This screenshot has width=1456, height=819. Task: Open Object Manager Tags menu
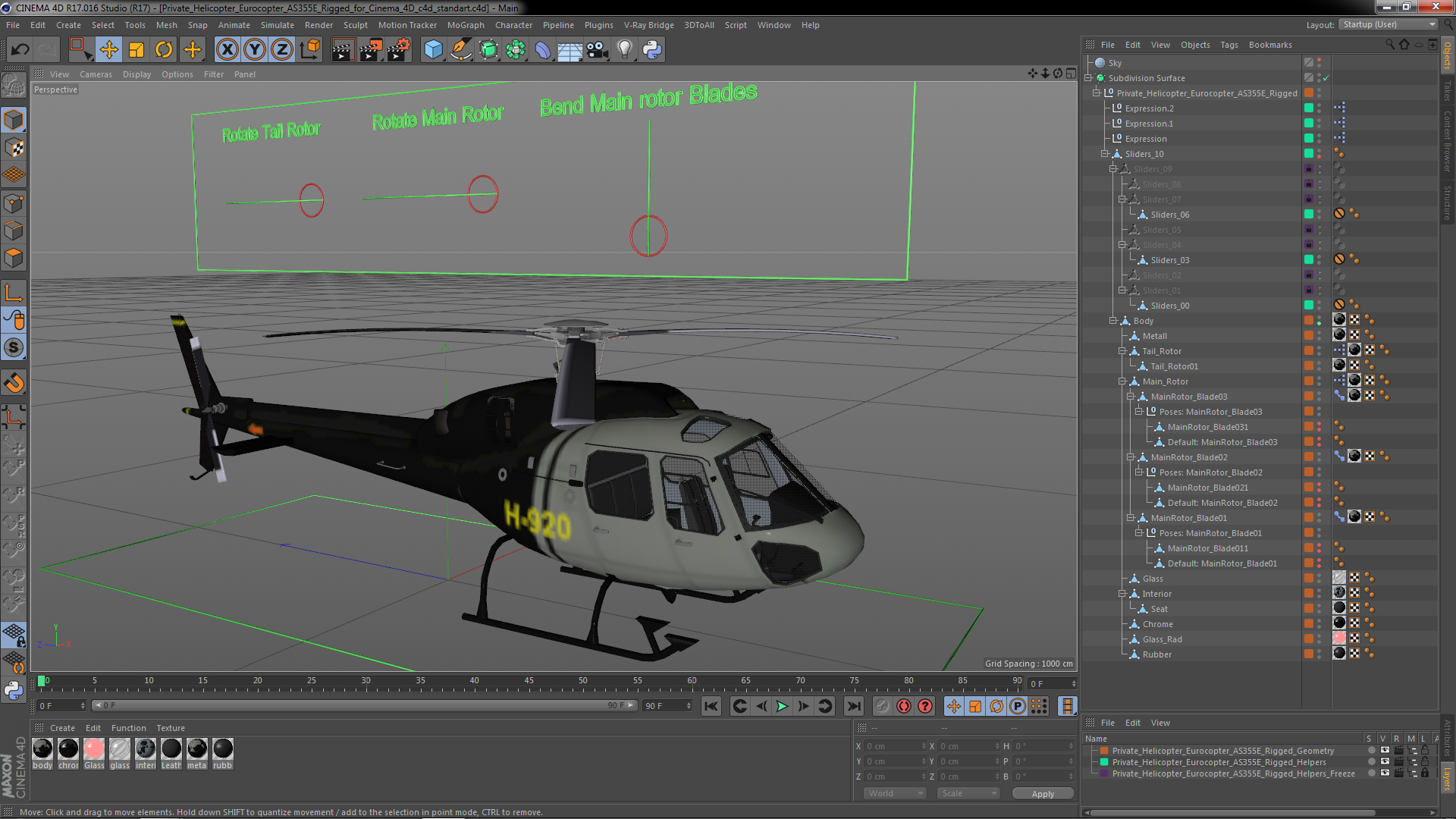coord(1229,45)
